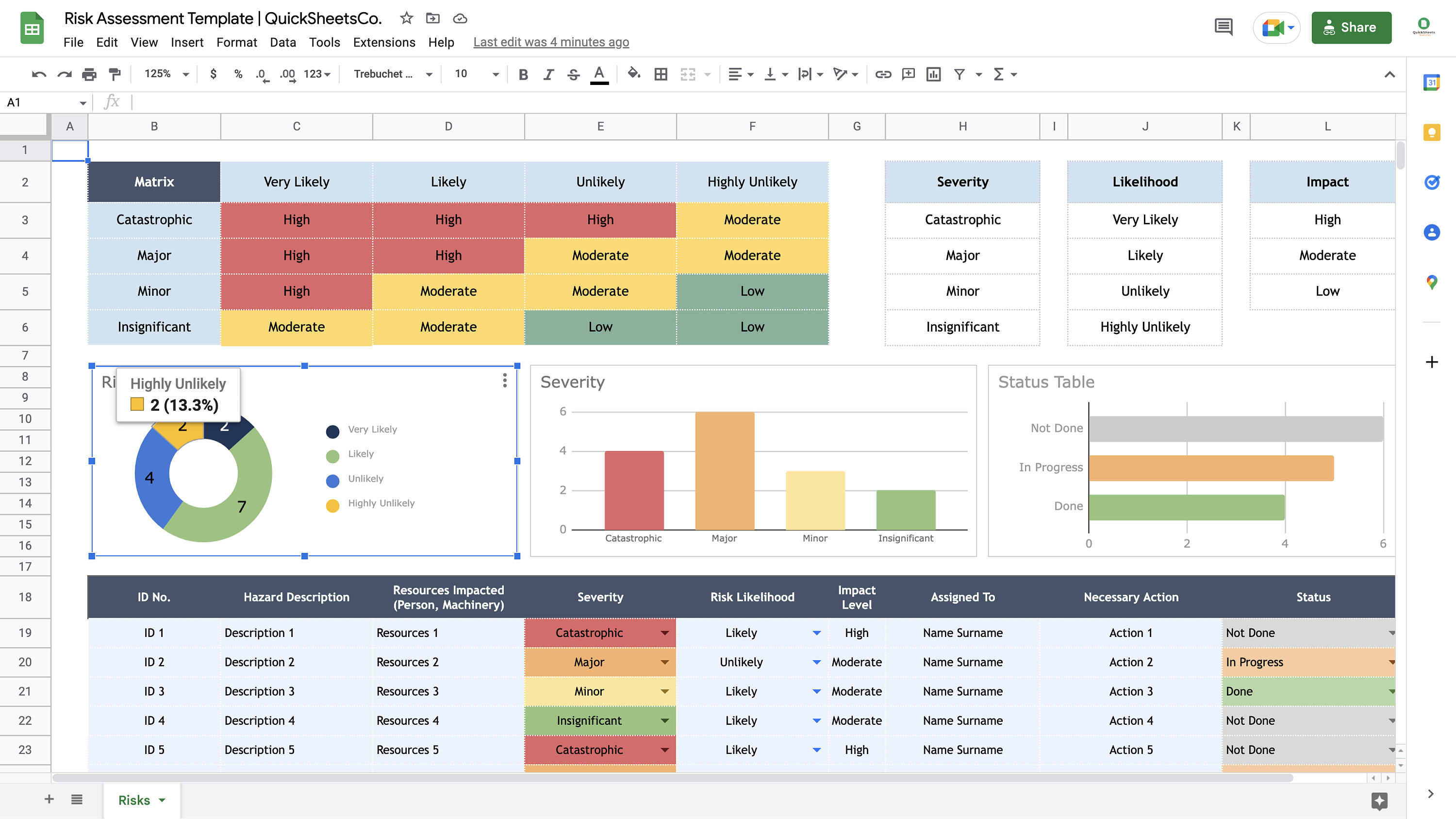The height and width of the screenshot is (819, 1456).
Task: Open the Format menu
Action: click(236, 42)
